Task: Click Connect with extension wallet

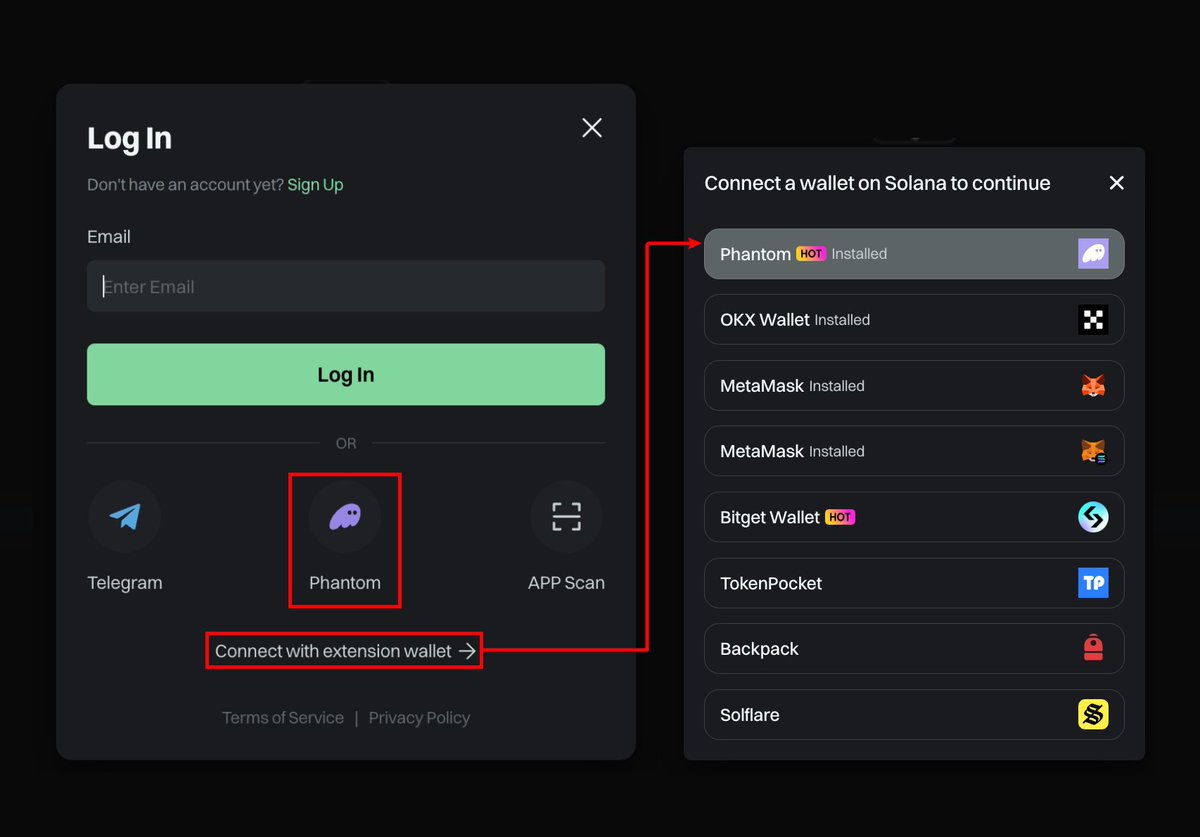Action: click(333, 651)
